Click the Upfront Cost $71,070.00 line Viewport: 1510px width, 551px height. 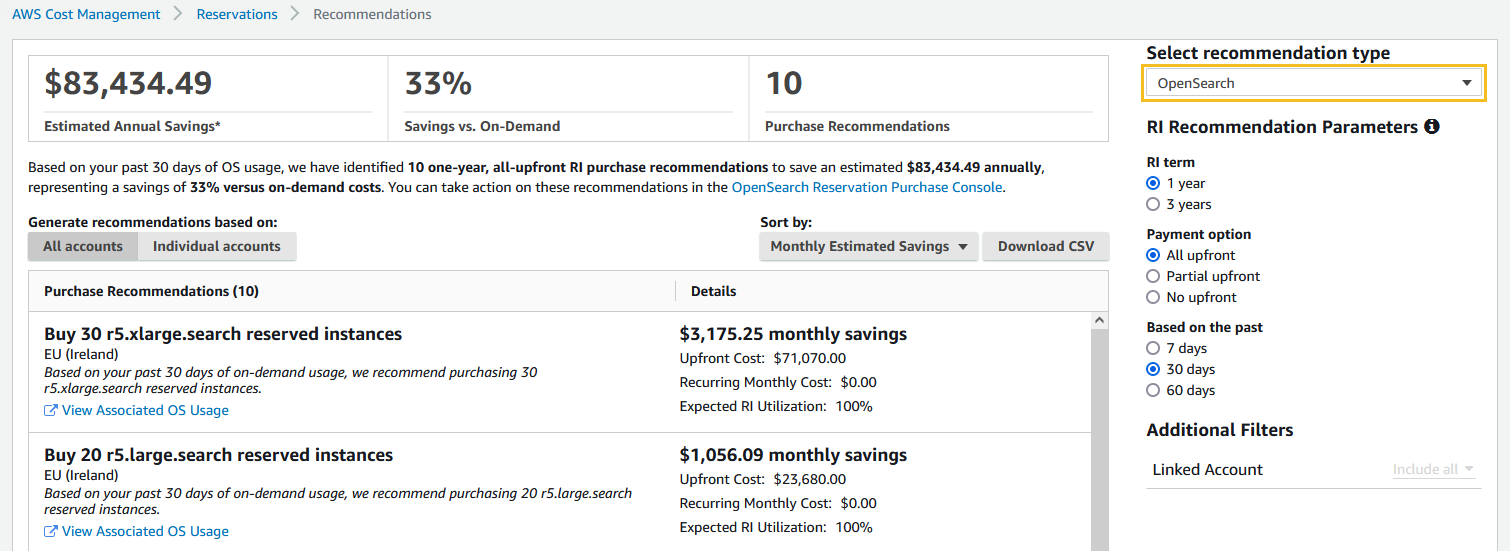tap(763, 358)
